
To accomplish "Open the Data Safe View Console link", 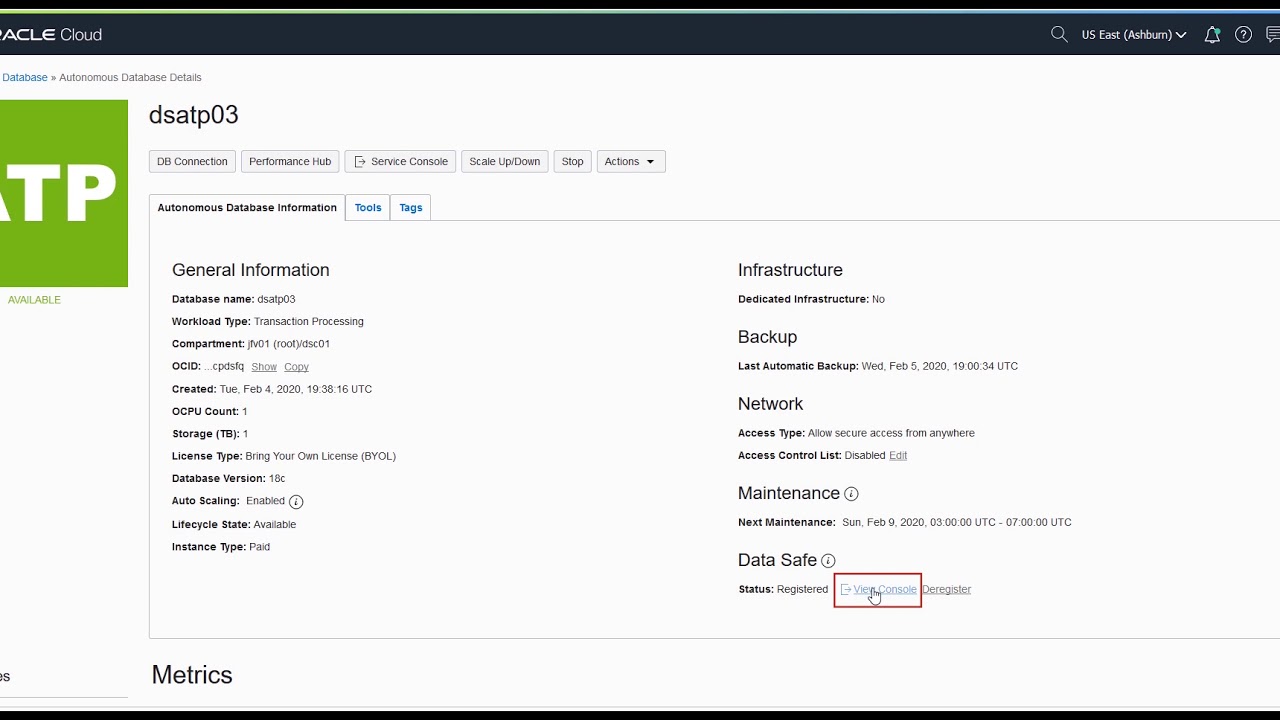I will pyautogui.click(x=878, y=589).
